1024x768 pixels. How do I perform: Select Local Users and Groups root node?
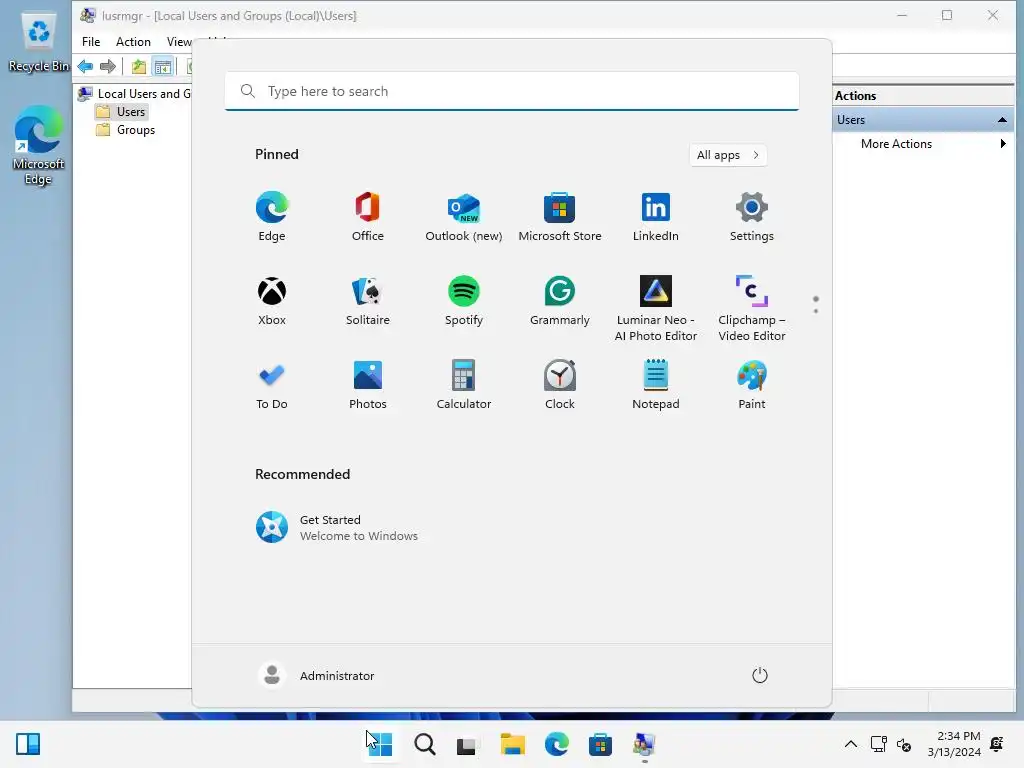(x=135, y=93)
